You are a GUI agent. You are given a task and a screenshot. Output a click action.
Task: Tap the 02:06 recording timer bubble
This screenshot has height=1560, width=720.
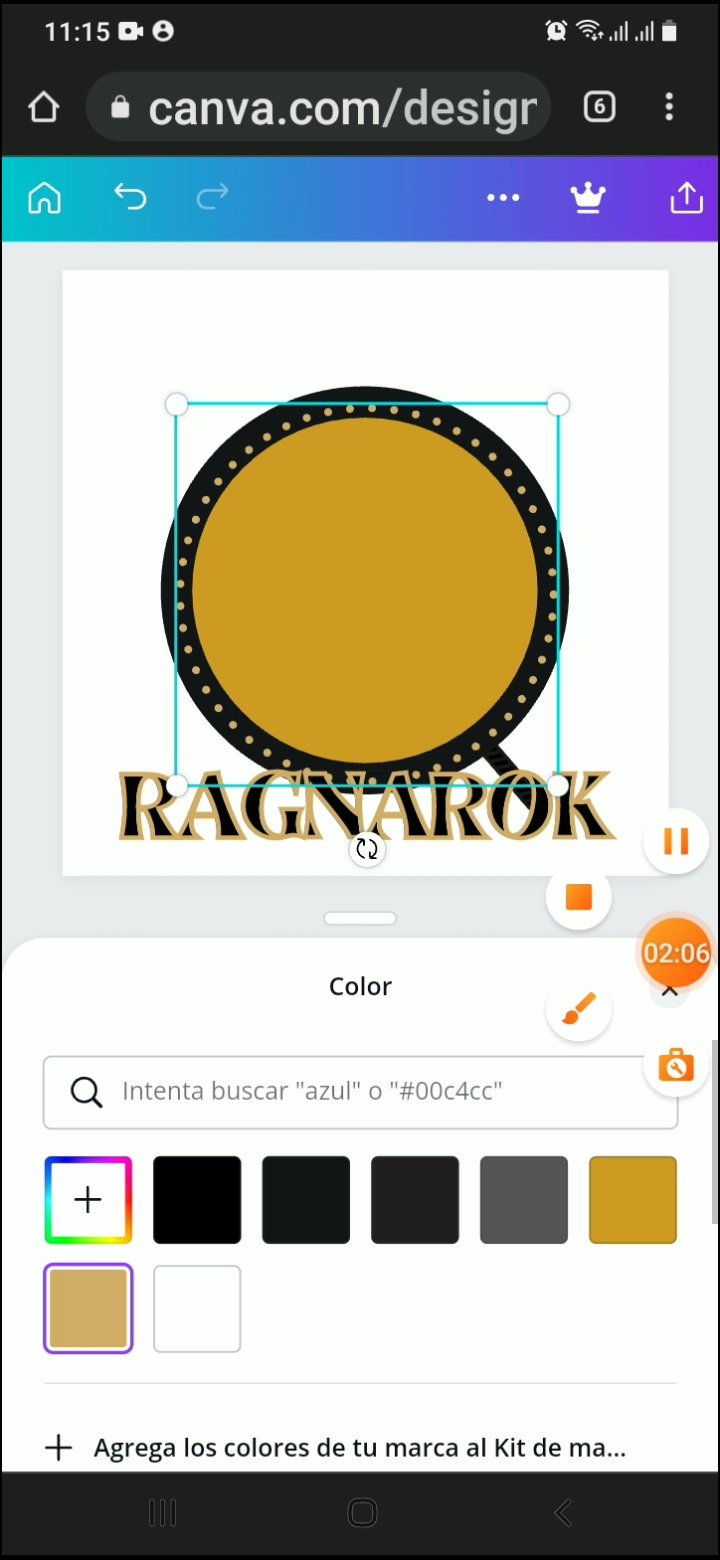[x=676, y=953]
